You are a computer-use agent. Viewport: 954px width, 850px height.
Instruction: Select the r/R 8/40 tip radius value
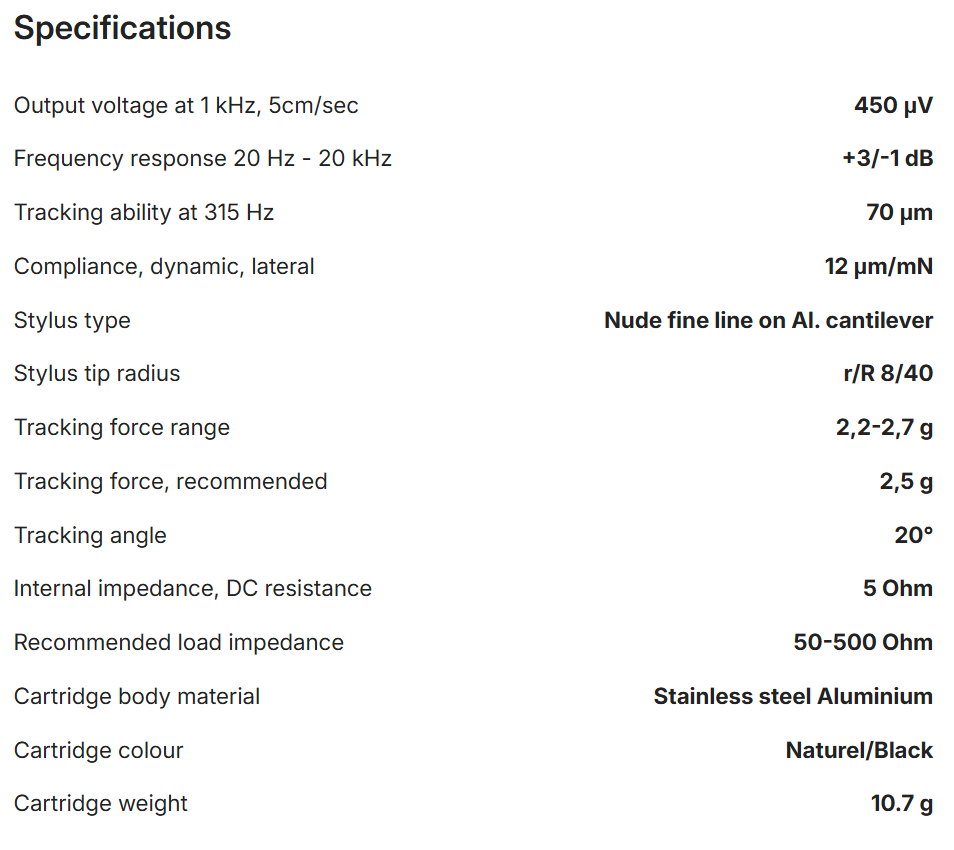click(888, 374)
